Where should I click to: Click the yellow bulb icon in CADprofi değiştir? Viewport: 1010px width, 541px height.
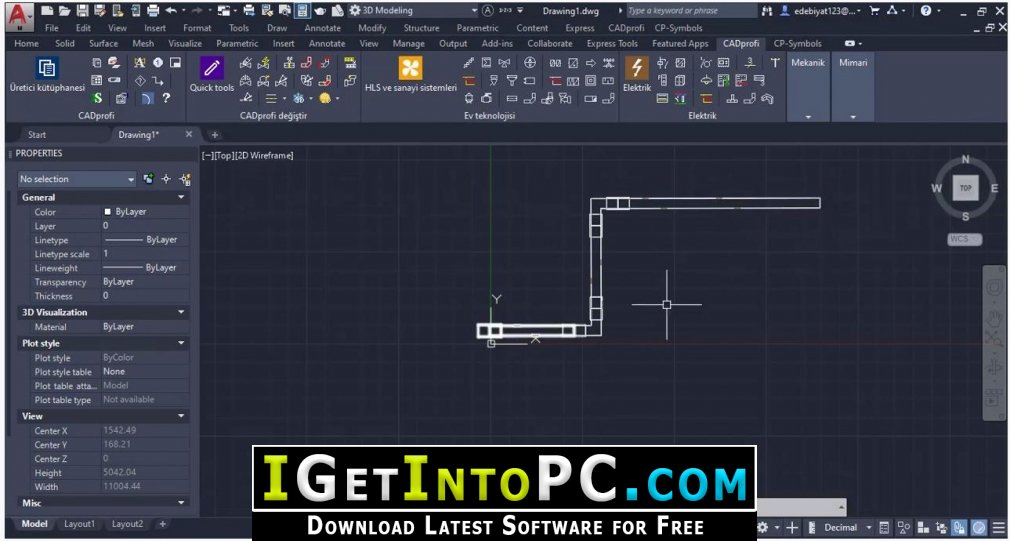[325, 99]
